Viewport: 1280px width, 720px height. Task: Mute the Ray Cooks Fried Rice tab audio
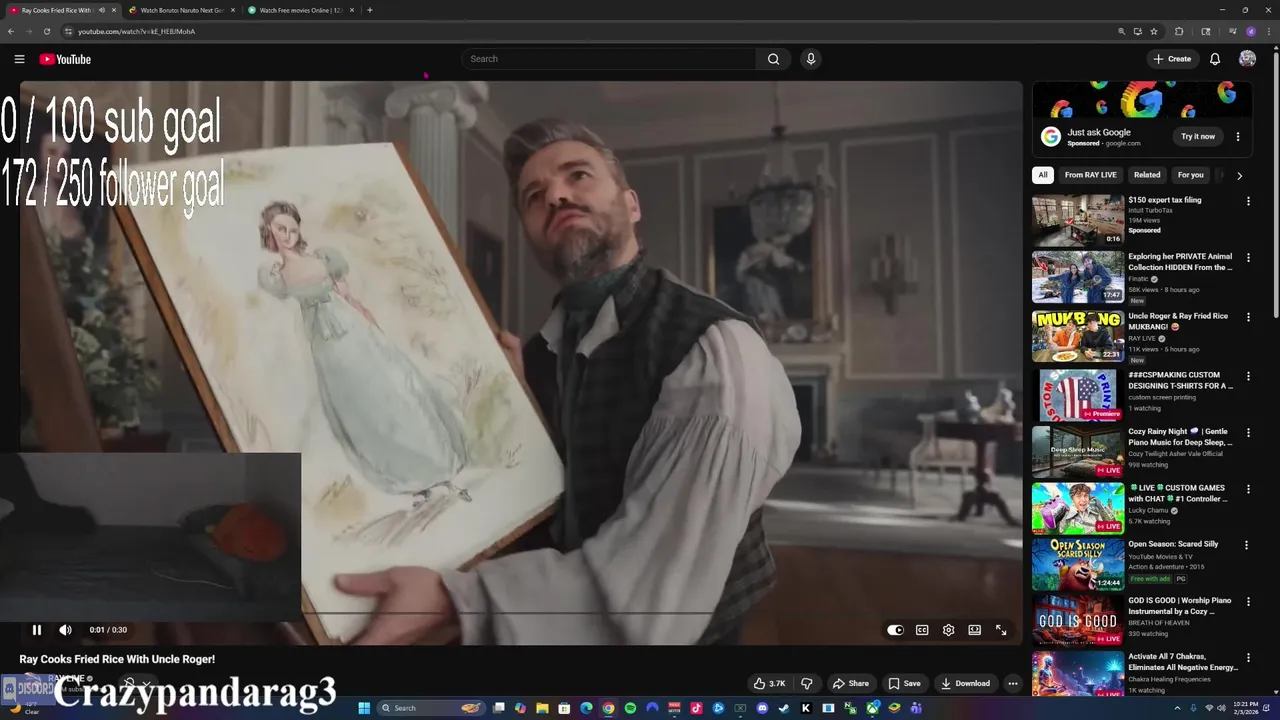[101, 10]
